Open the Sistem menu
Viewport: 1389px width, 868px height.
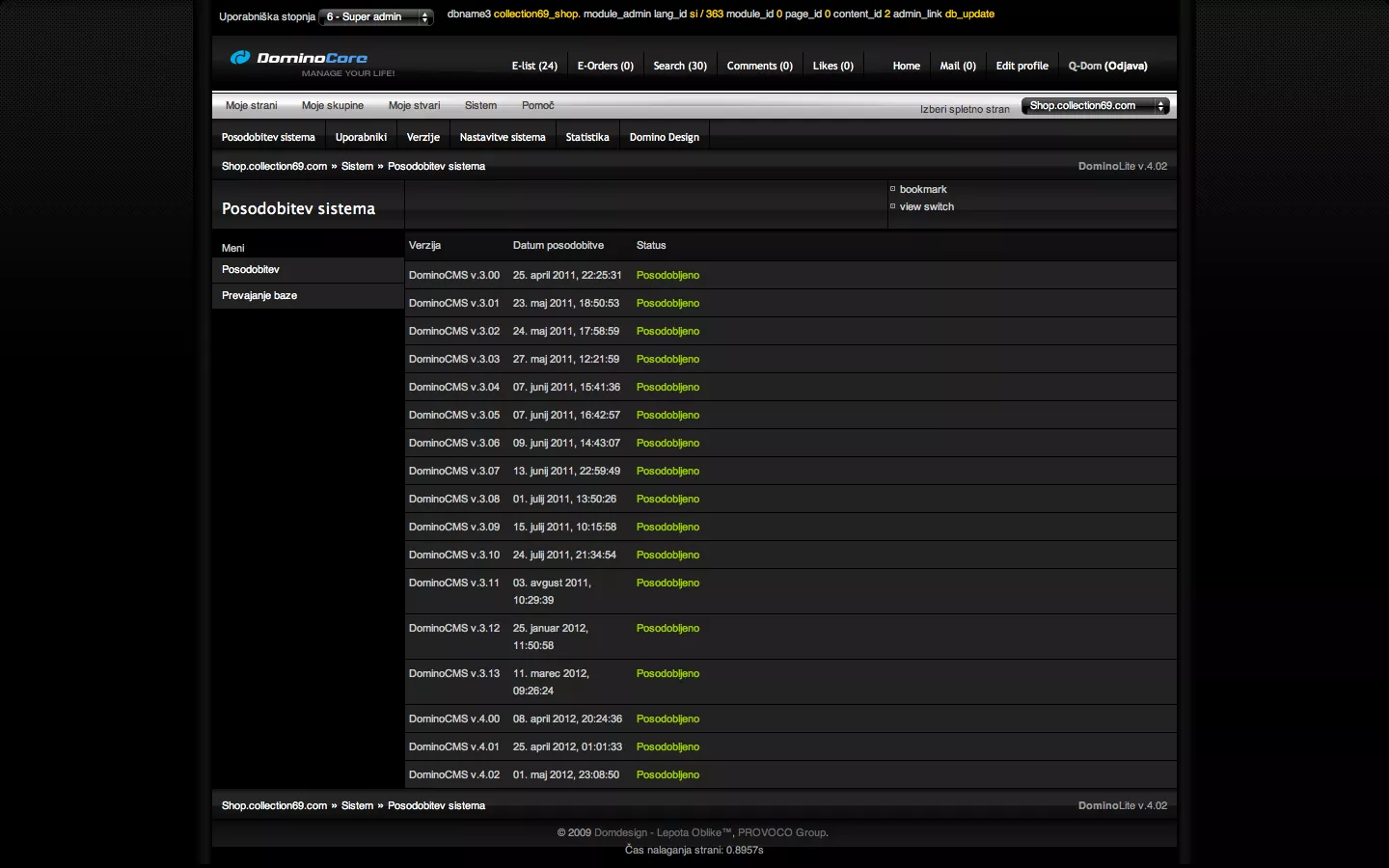(x=480, y=106)
